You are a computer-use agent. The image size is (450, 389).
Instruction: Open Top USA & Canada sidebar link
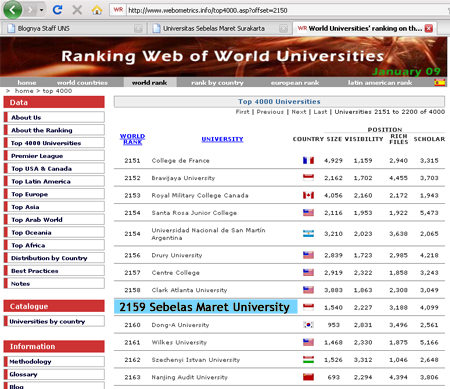pos(54,168)
